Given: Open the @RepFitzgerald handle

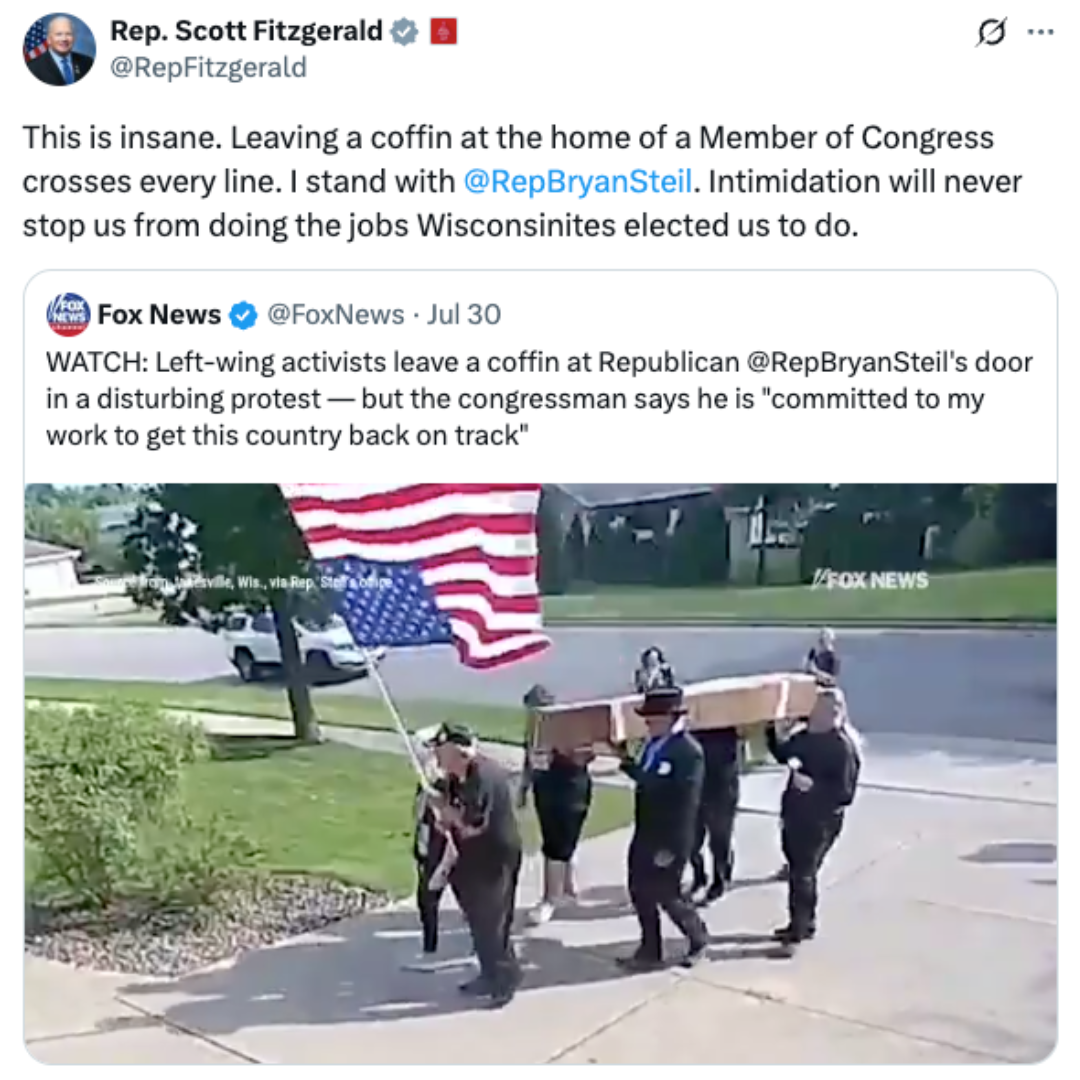Looking at the screenshot, I should pos(208,68).
